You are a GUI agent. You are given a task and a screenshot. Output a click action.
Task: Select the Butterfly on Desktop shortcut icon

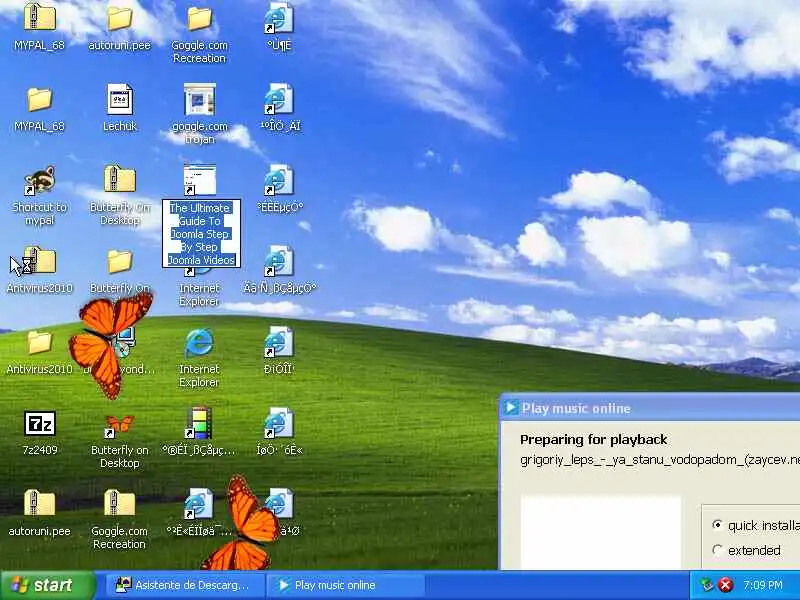[x=119, y=424]
